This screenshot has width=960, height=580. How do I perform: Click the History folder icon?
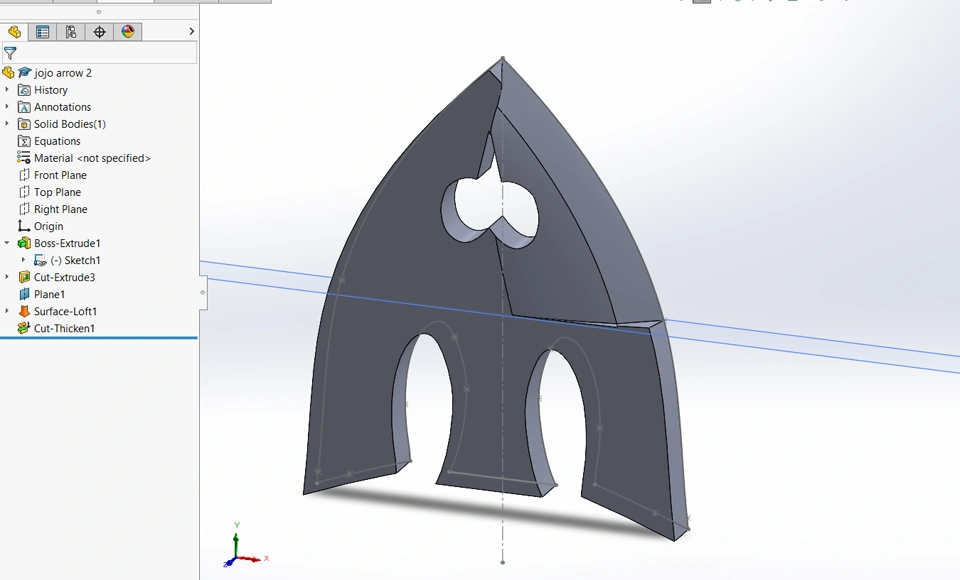[24, 90]
